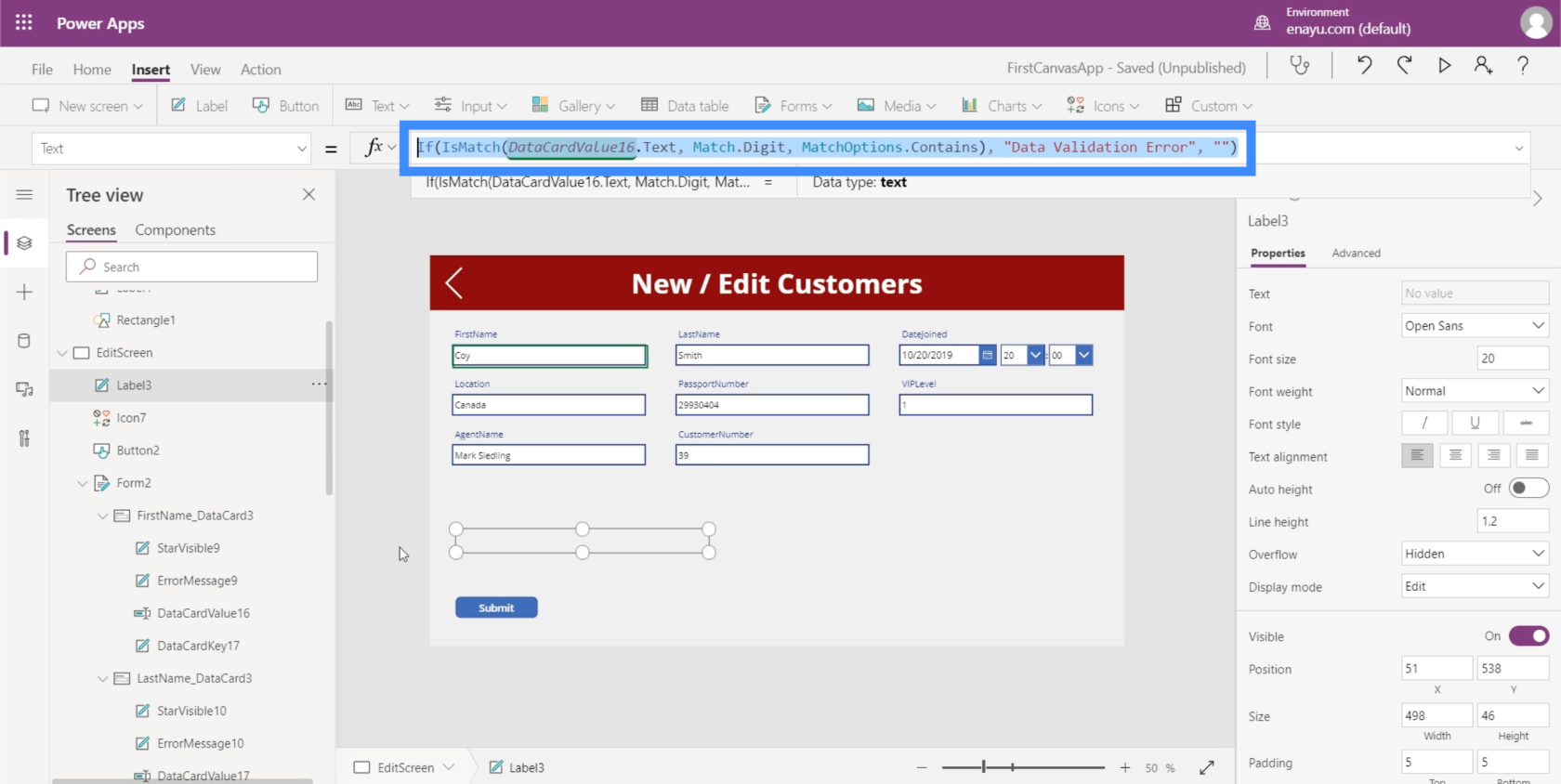Insert a Label control
This screenshot has height=784, width=1561.
(x=199, y=105)
